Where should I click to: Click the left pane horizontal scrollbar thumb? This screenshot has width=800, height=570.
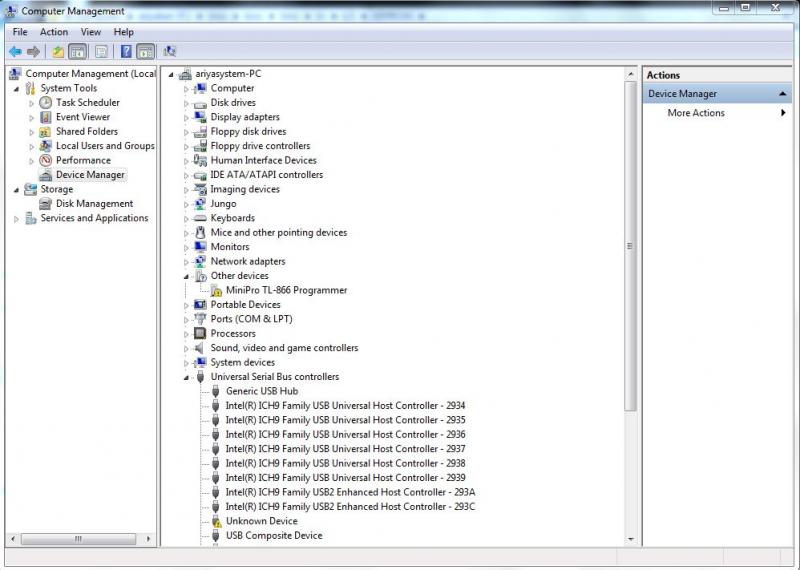78,539
